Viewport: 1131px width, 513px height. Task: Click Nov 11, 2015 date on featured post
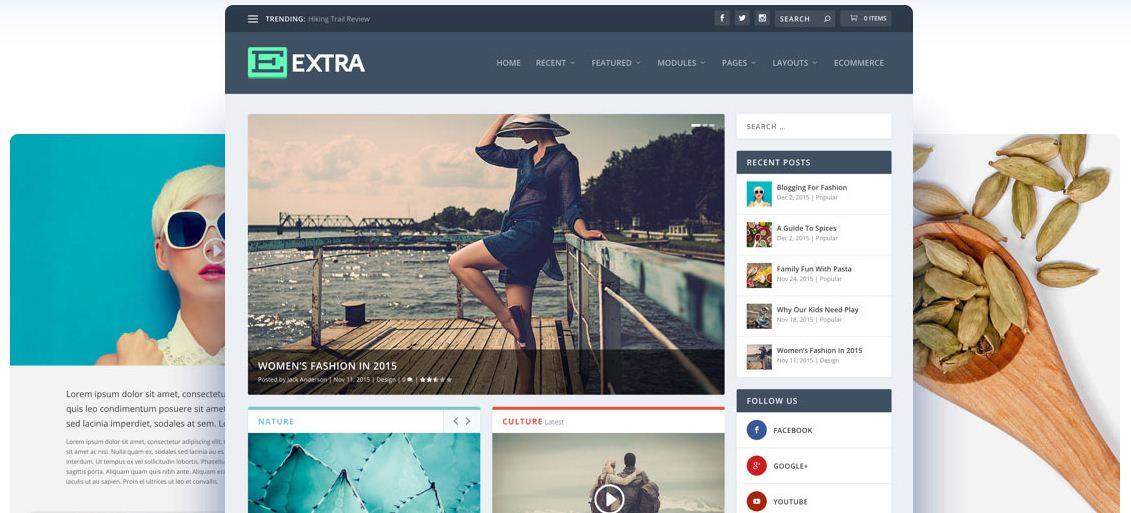pos(351,380)
